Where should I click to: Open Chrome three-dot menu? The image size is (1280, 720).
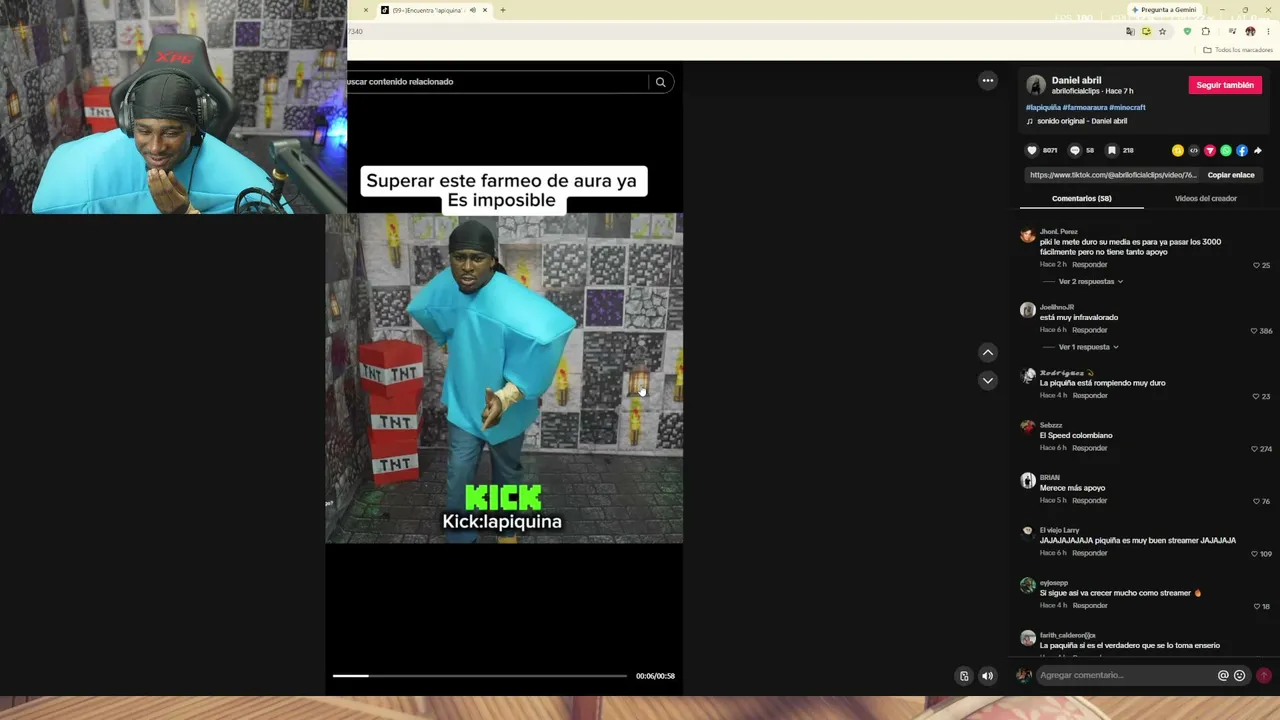coord(1268,31)
